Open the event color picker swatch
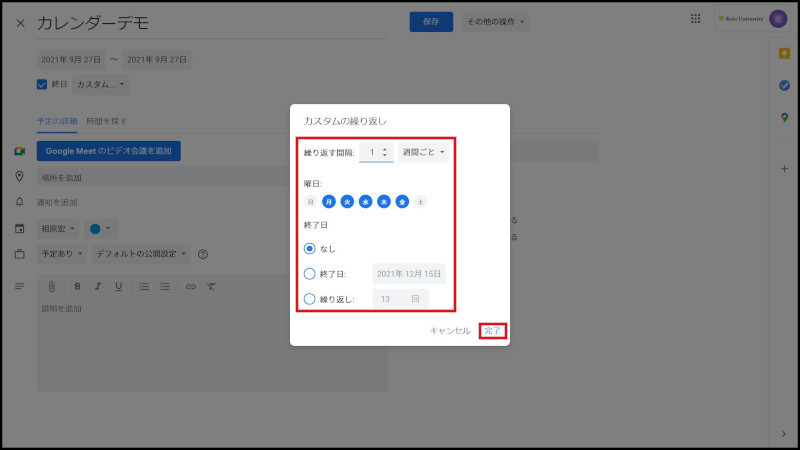This screenshot has width=800, height=450. [101, 228]
